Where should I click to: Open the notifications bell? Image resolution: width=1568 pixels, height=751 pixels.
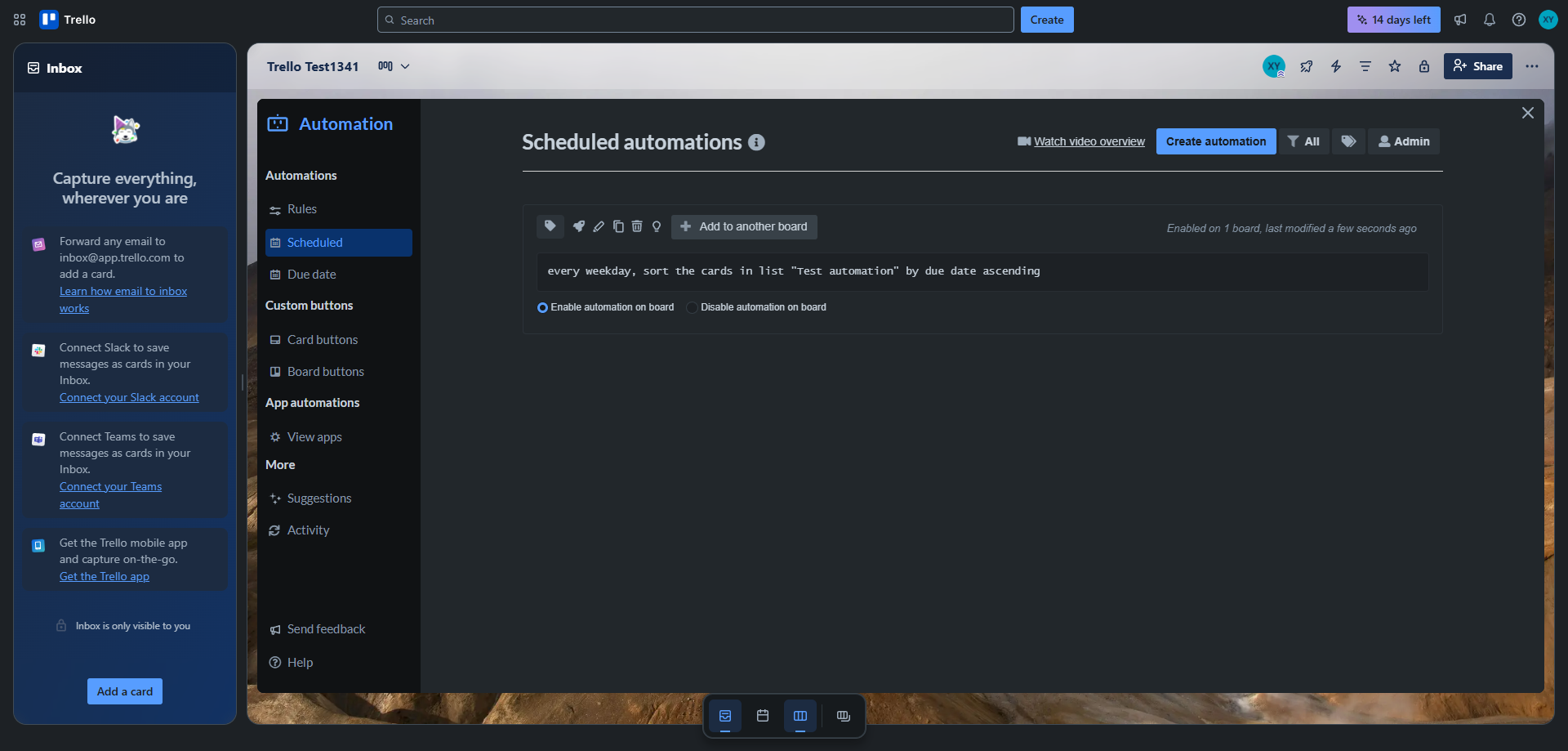click(1490, 20)
